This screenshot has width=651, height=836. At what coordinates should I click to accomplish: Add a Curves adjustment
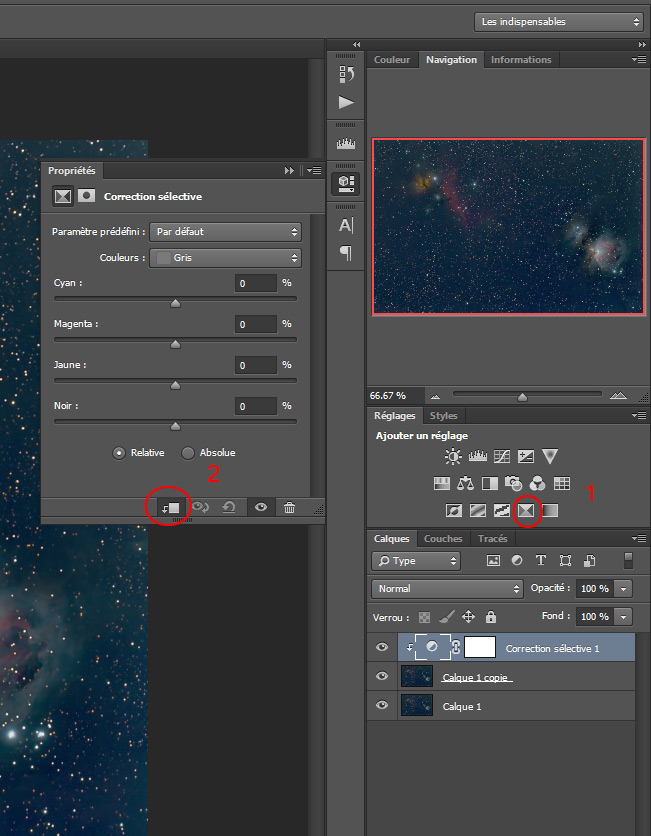502,456
